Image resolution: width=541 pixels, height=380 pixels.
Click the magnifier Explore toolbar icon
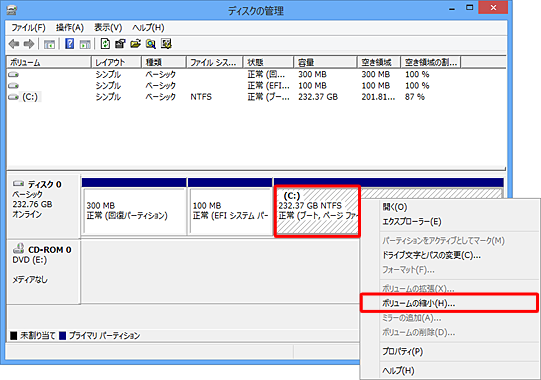coord(151,44)
